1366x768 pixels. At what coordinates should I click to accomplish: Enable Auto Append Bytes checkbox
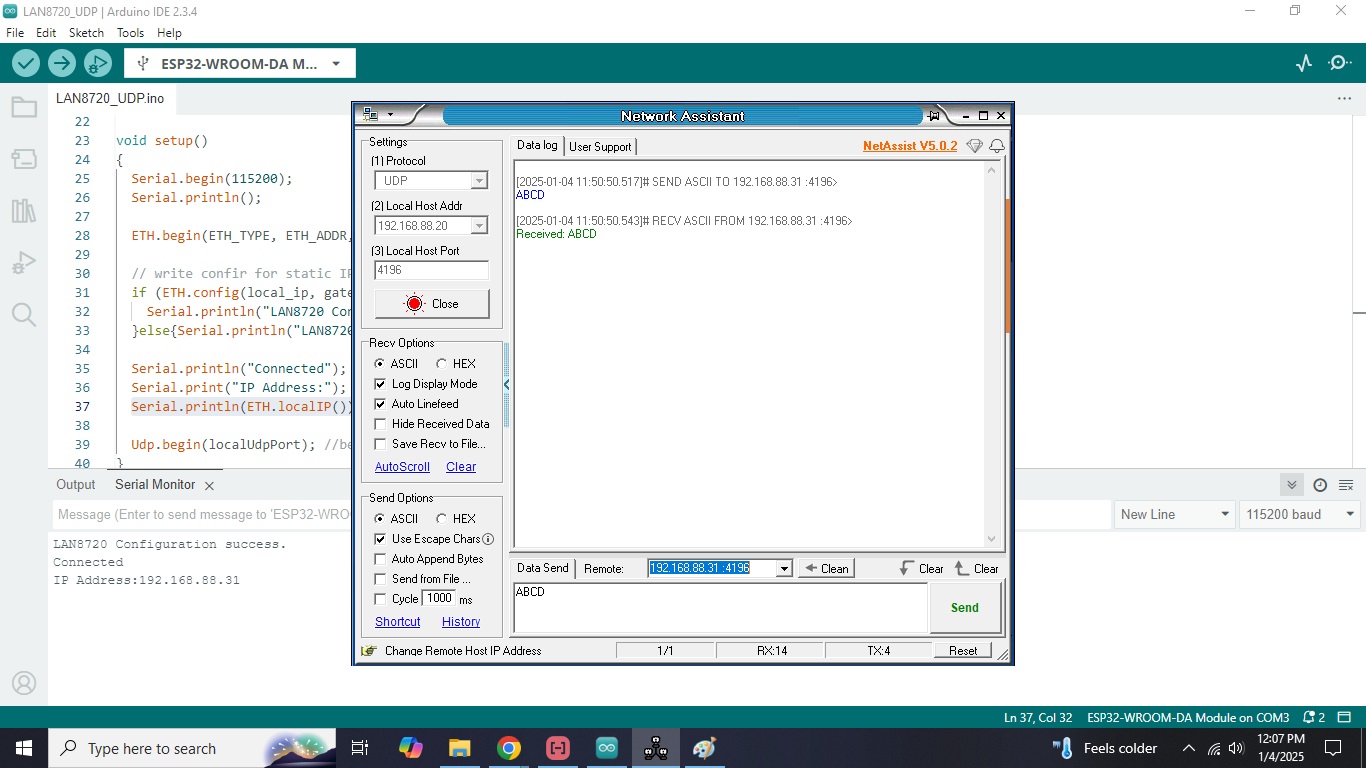[x=380, y=559]
